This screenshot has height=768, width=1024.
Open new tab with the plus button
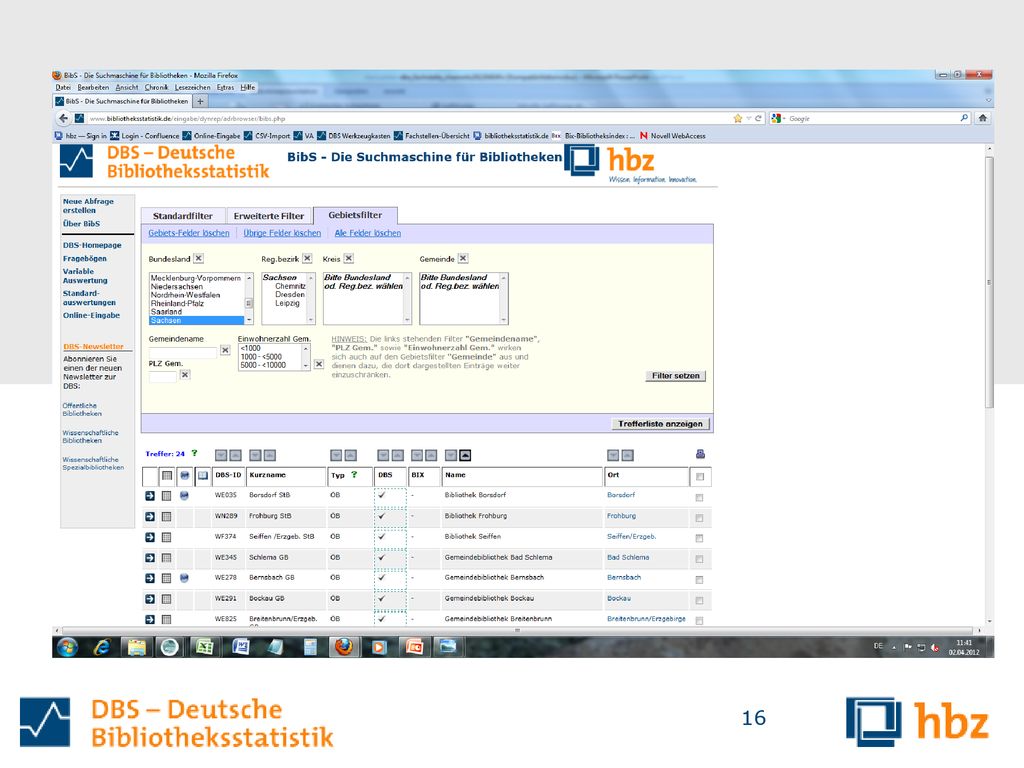pyautogui.click(x=200, y=101)
